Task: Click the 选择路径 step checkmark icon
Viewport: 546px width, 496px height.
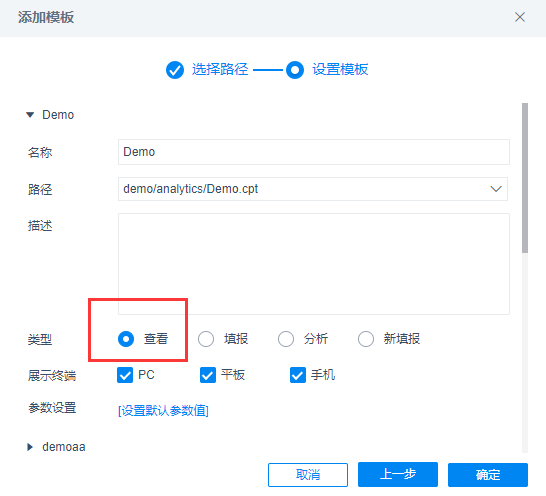Action: pyautogui.click(x=175, y=70)
